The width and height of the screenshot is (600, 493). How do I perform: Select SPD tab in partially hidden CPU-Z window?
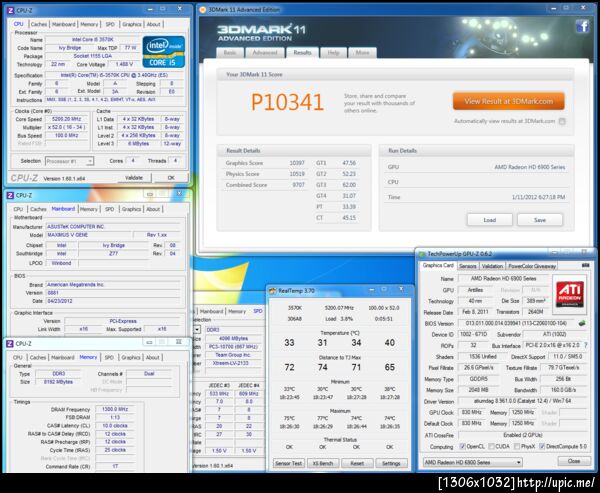[258, 311]
